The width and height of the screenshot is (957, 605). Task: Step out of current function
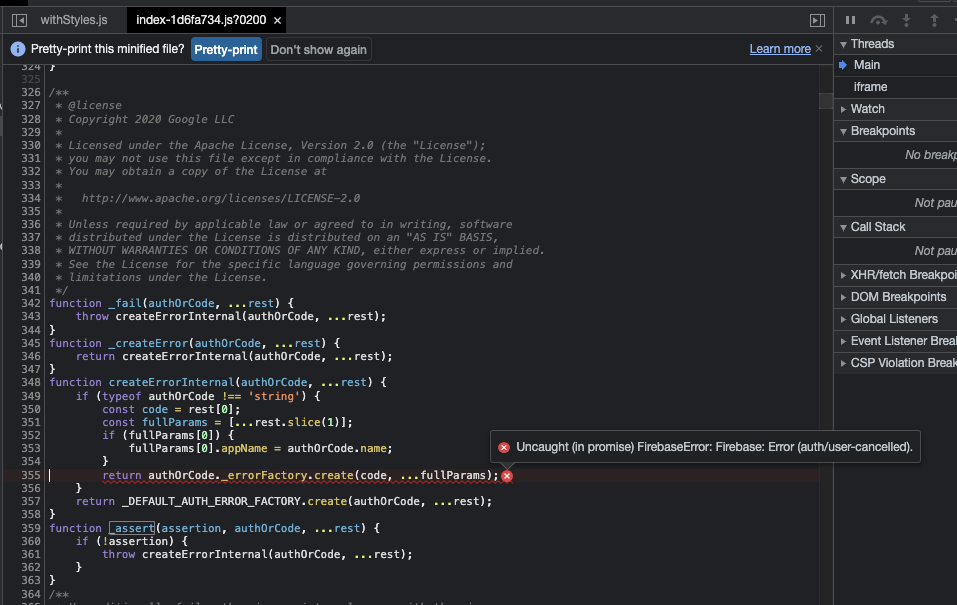[x=934, y=19]
